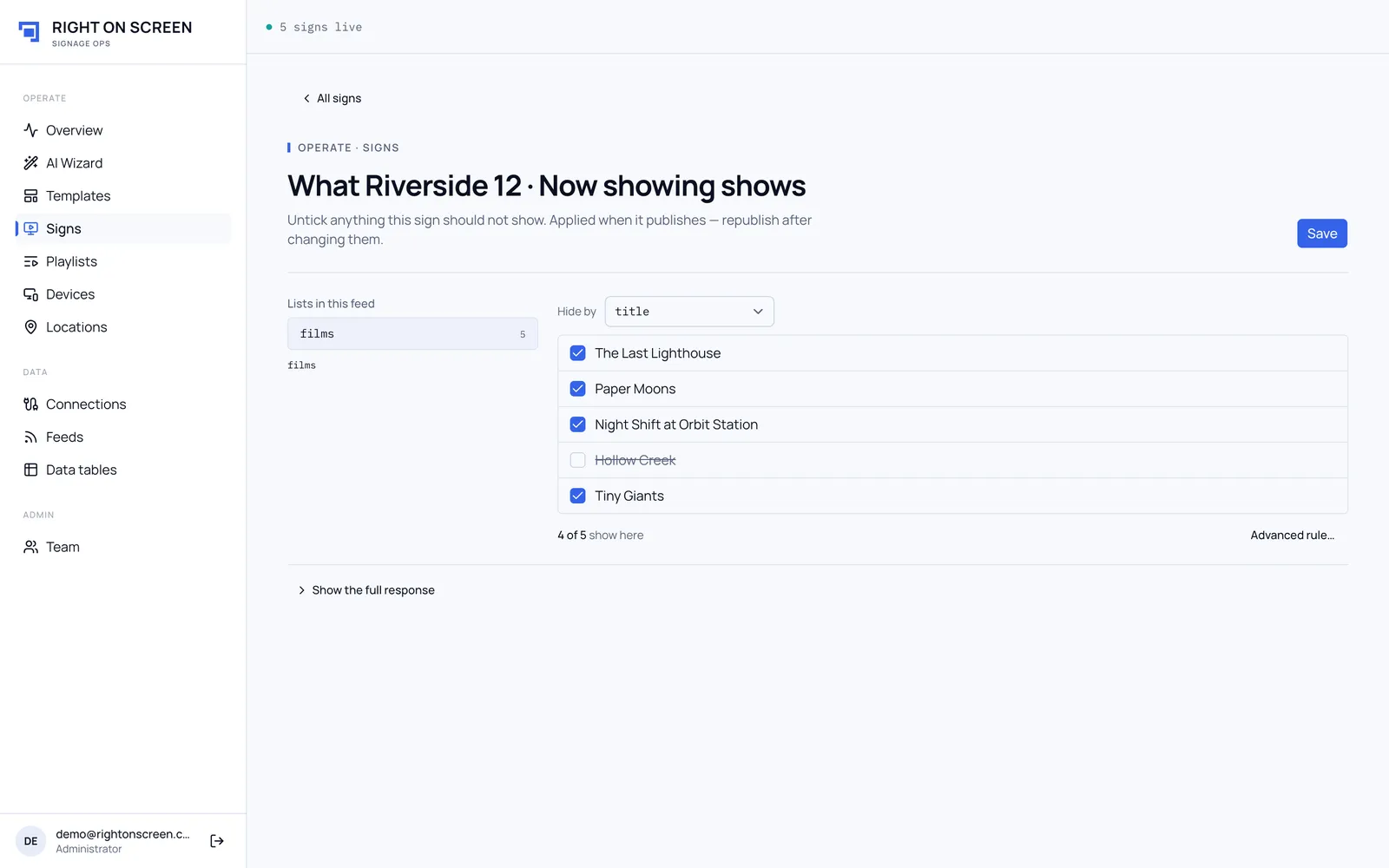Untick the Tiny Giants checkbox
Viewport: 1389px width, 868px height.
(x=577, y=496)
